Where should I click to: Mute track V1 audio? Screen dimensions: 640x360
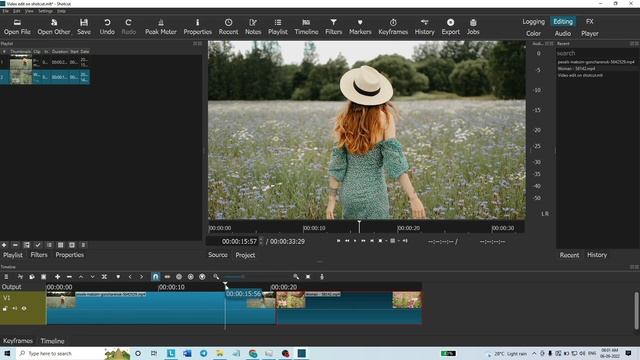coord(15,309)
